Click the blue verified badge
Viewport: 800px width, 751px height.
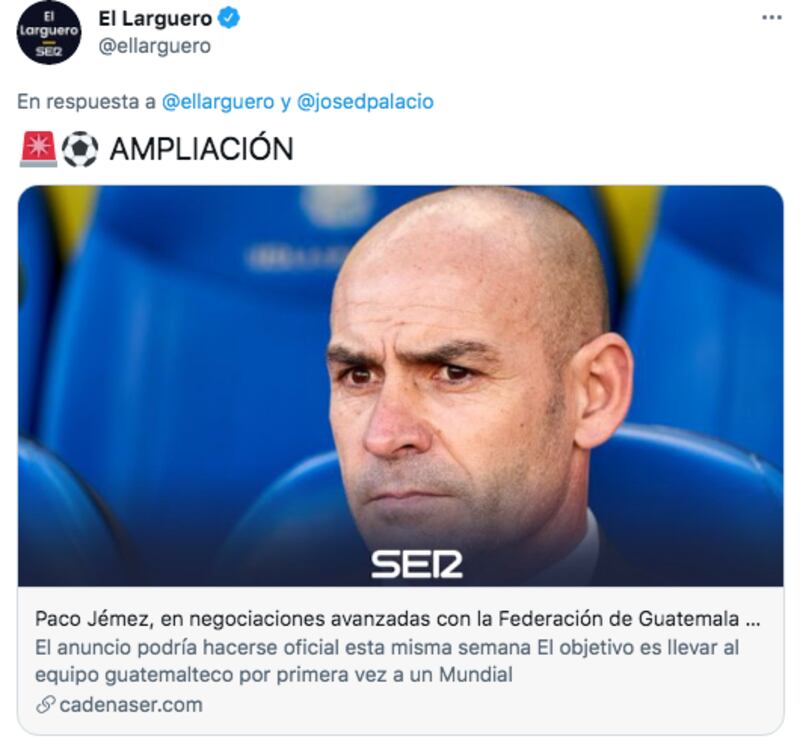(229, 19)
